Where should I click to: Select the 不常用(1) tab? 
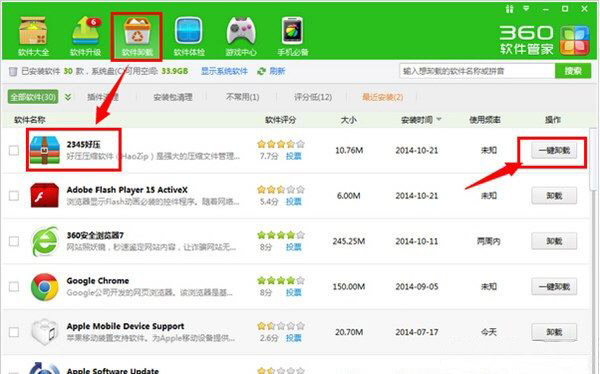242,97
